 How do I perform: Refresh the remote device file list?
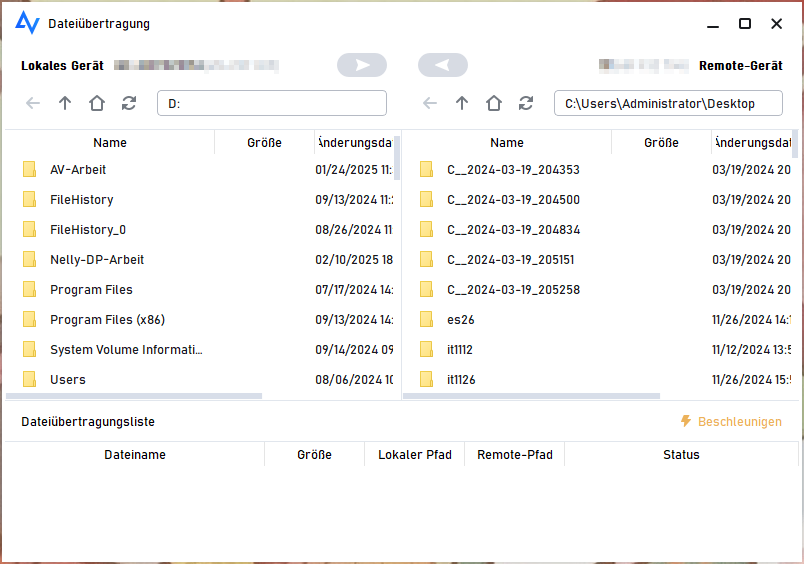point(526,104)
